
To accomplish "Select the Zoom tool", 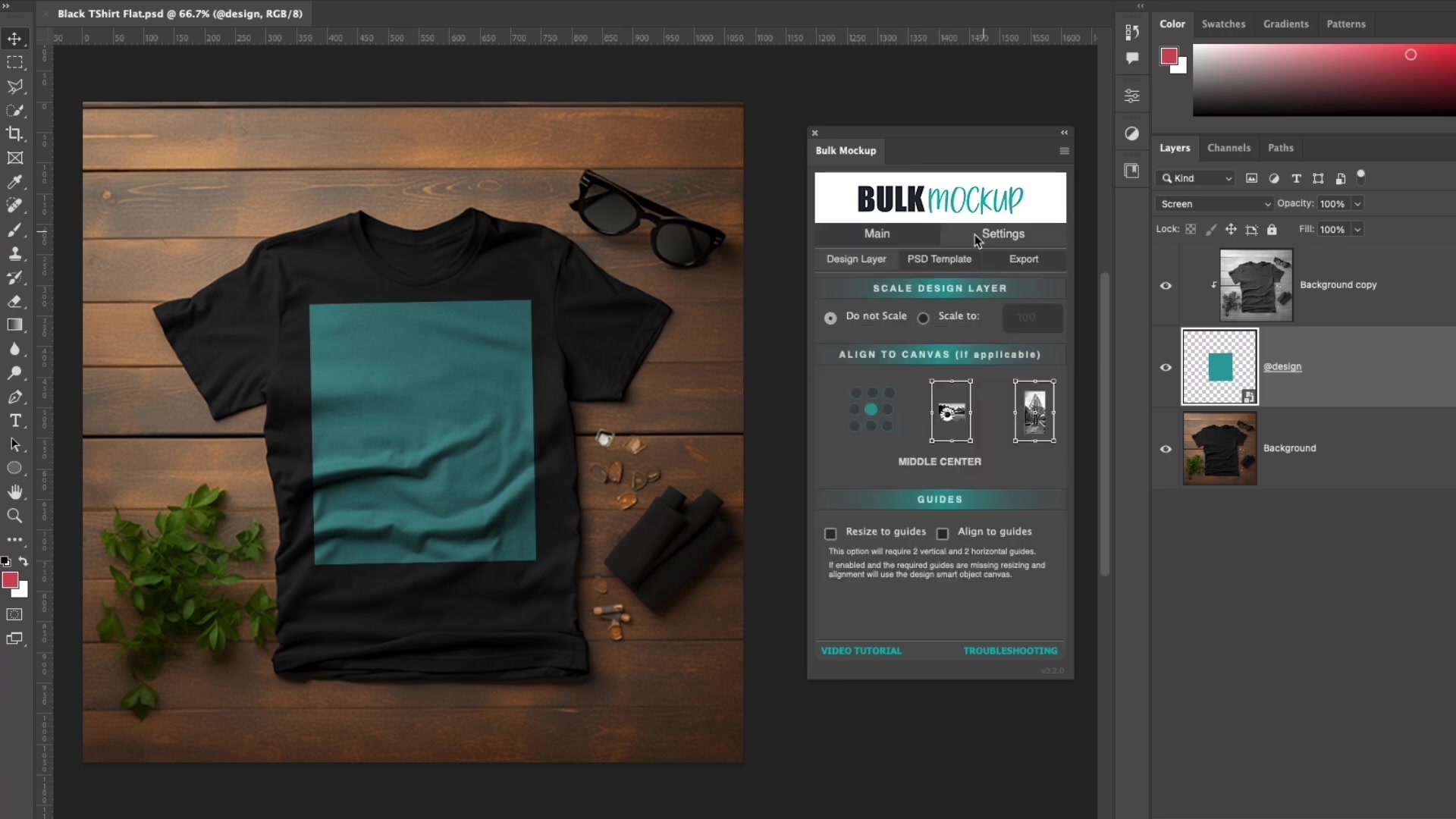I will [15, 516].
